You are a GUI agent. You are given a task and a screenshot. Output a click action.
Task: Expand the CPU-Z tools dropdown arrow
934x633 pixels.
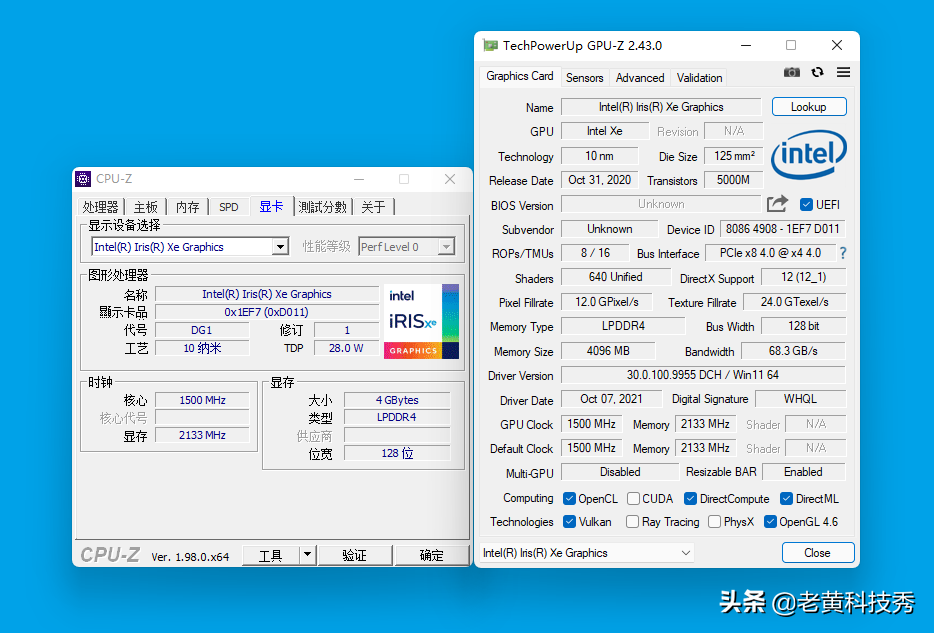coord(307,555)
